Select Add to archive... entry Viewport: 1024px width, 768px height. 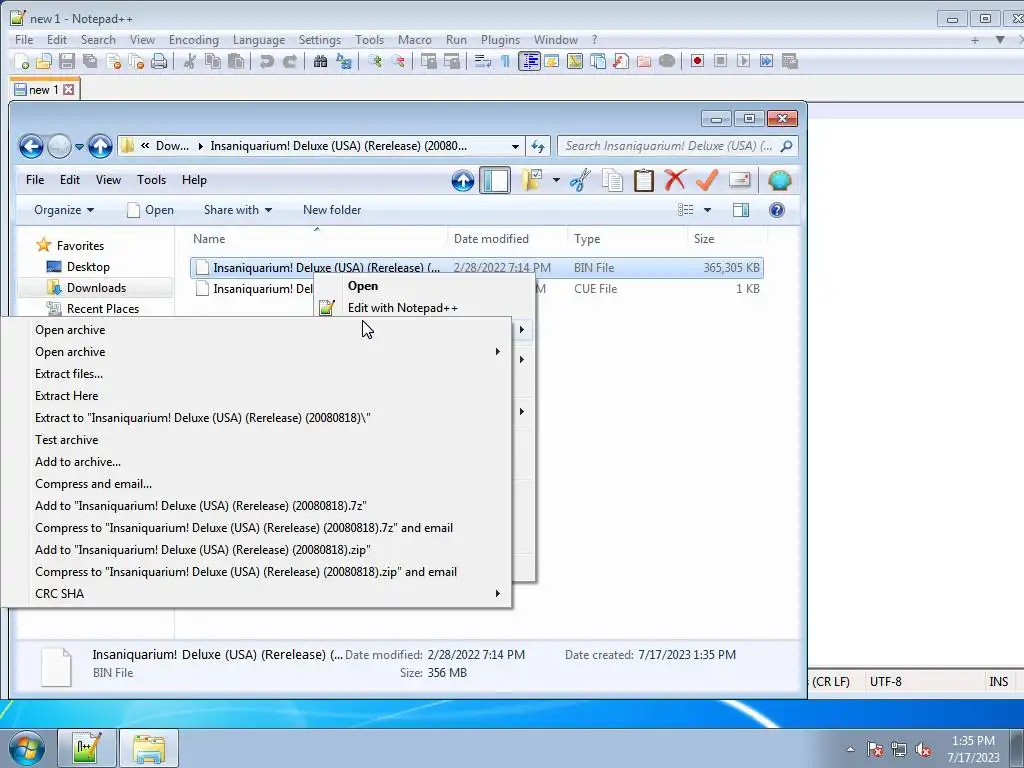pyautogui.click(x=78, y=462)
